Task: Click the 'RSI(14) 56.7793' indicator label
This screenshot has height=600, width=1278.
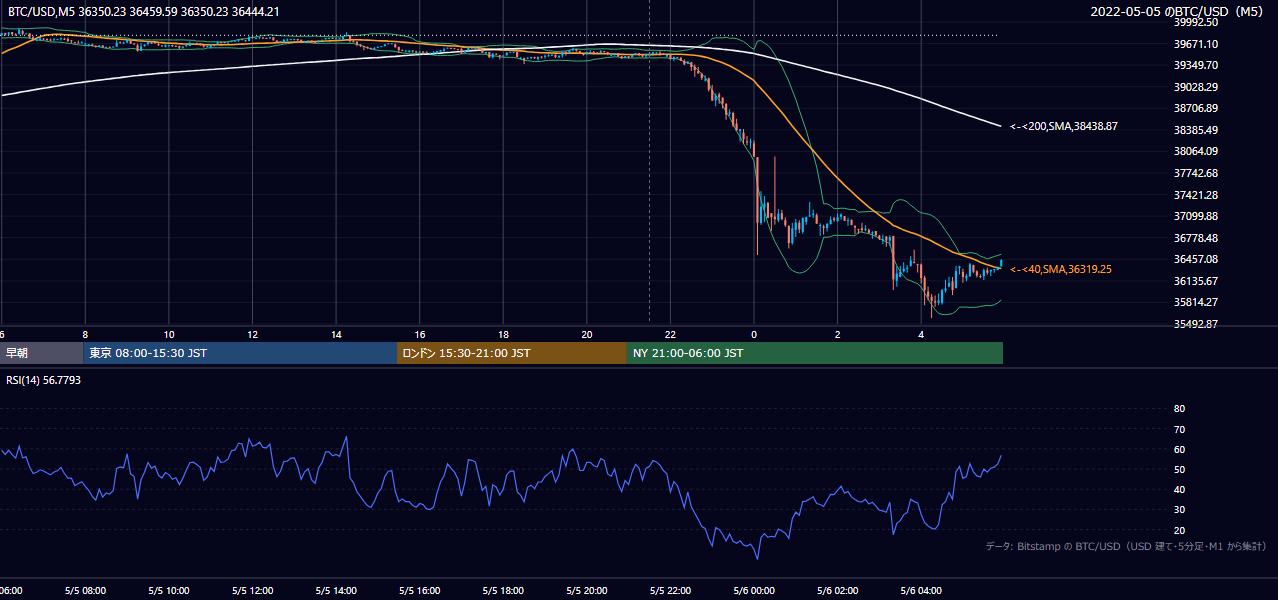Action: pyautogui.click(x=44, y=380)
